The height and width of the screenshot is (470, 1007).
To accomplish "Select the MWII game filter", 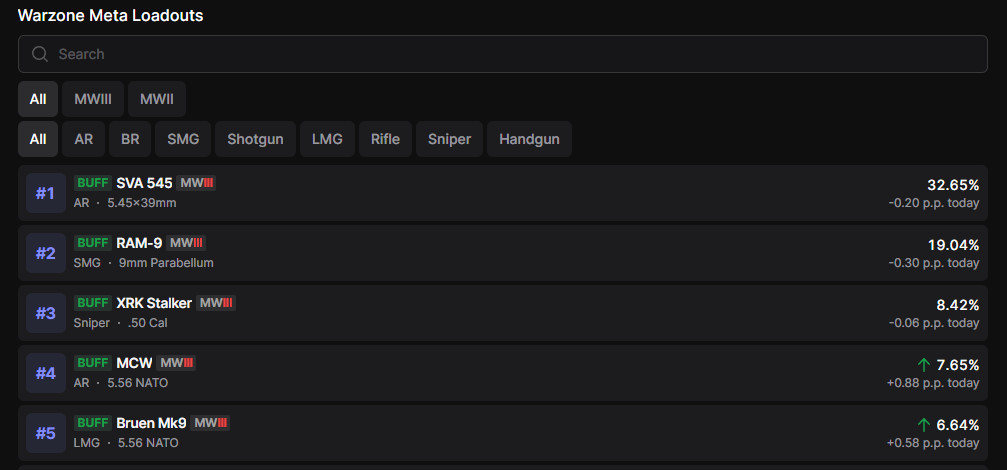I will click(156, 99).
